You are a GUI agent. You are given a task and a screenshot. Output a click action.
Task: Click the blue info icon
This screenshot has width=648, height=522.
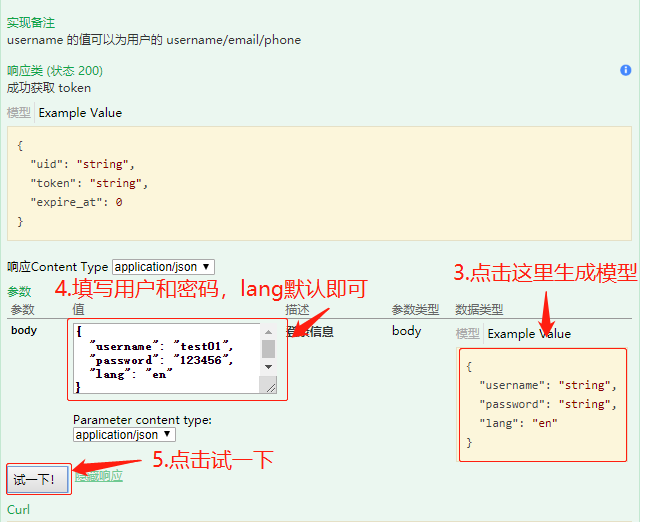(x=626, y=70)
